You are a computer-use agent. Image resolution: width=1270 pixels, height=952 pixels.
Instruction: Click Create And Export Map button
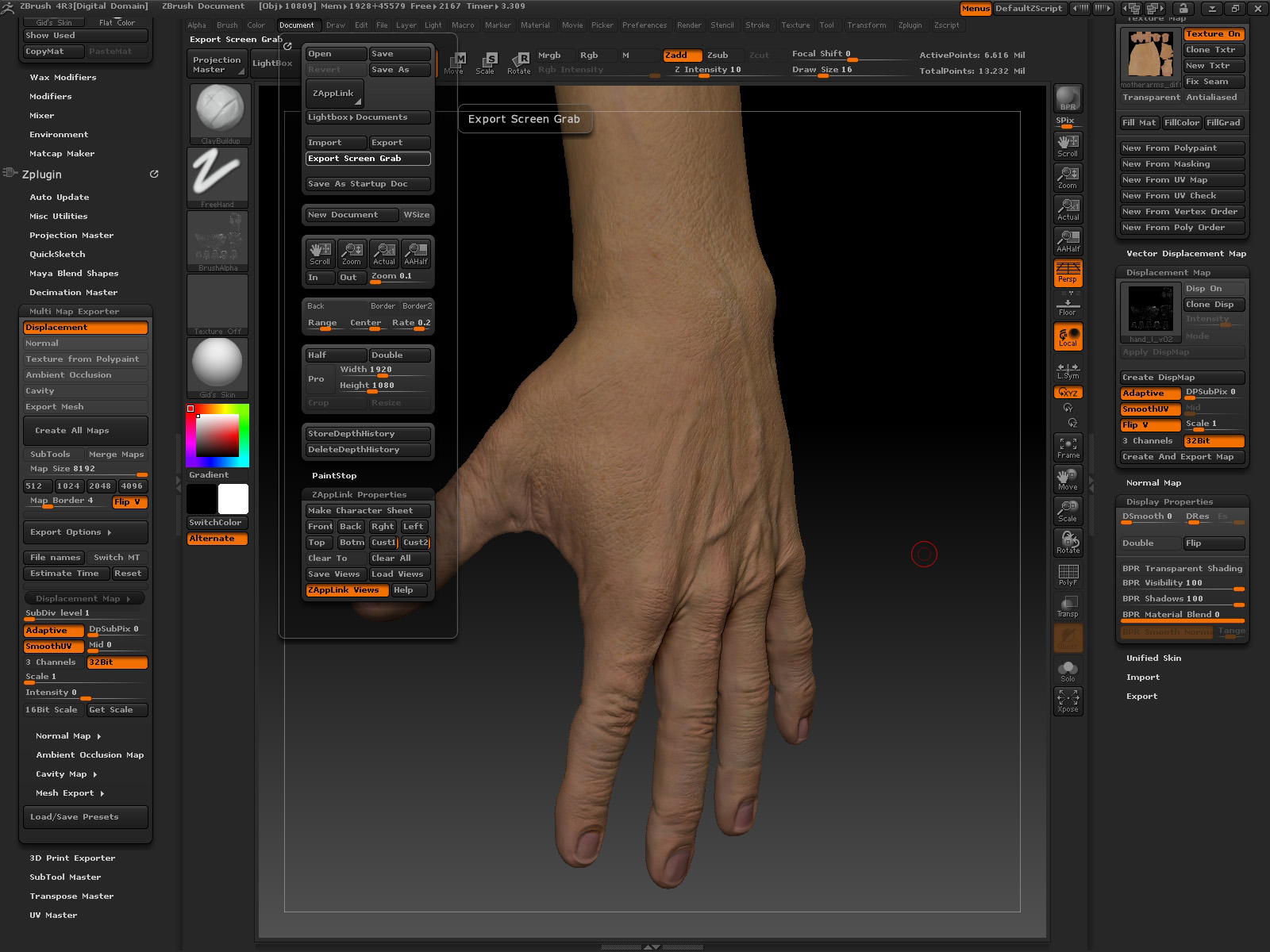click(x=1183, y=457)
